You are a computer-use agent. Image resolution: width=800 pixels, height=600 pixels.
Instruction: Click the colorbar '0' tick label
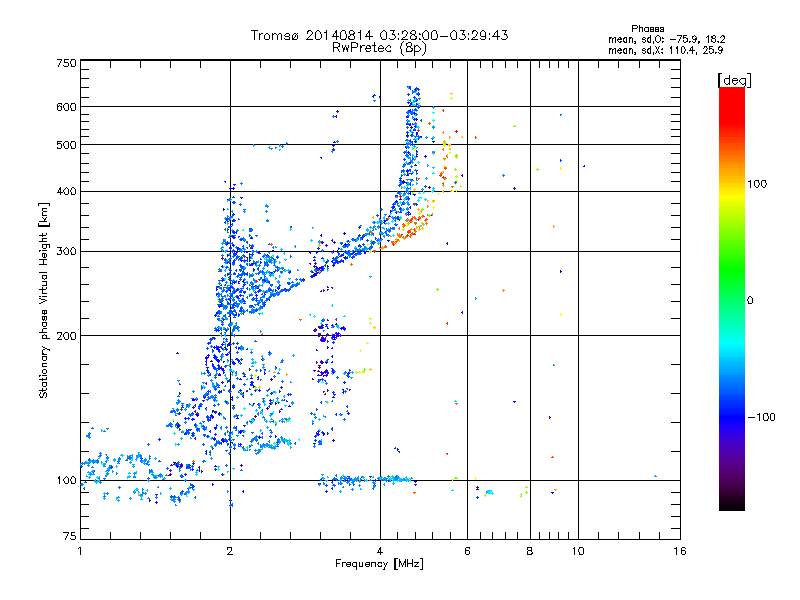(x=750, y=301)
